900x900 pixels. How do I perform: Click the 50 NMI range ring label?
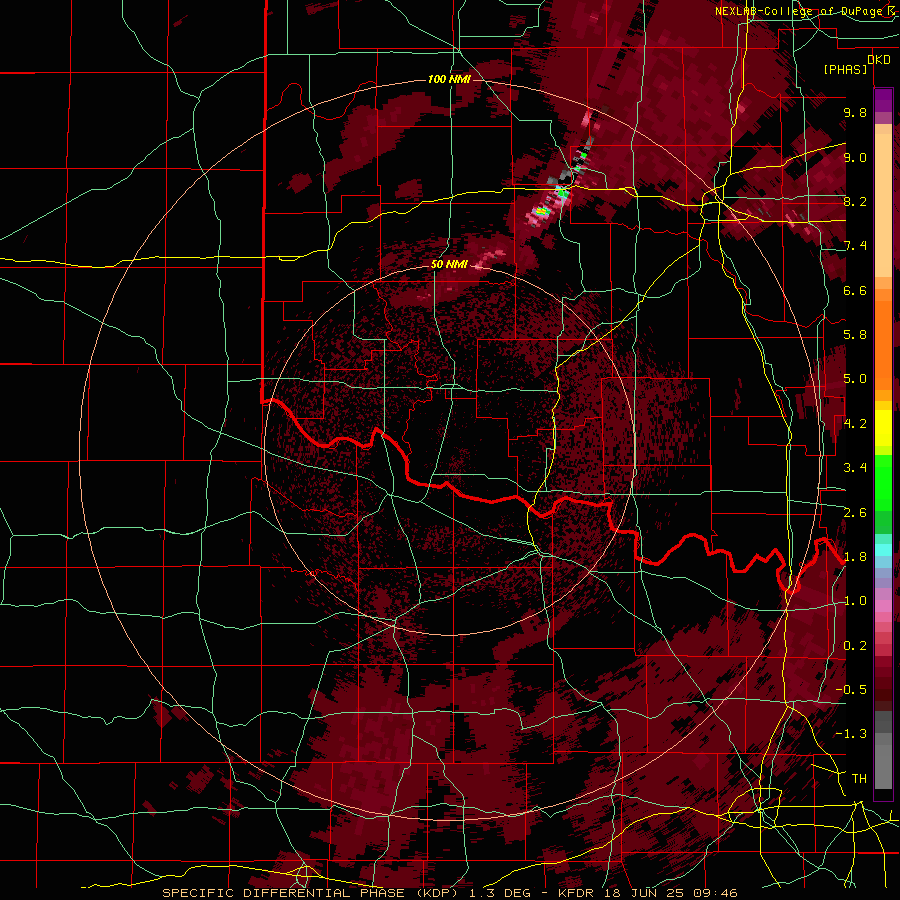(449, 265)
